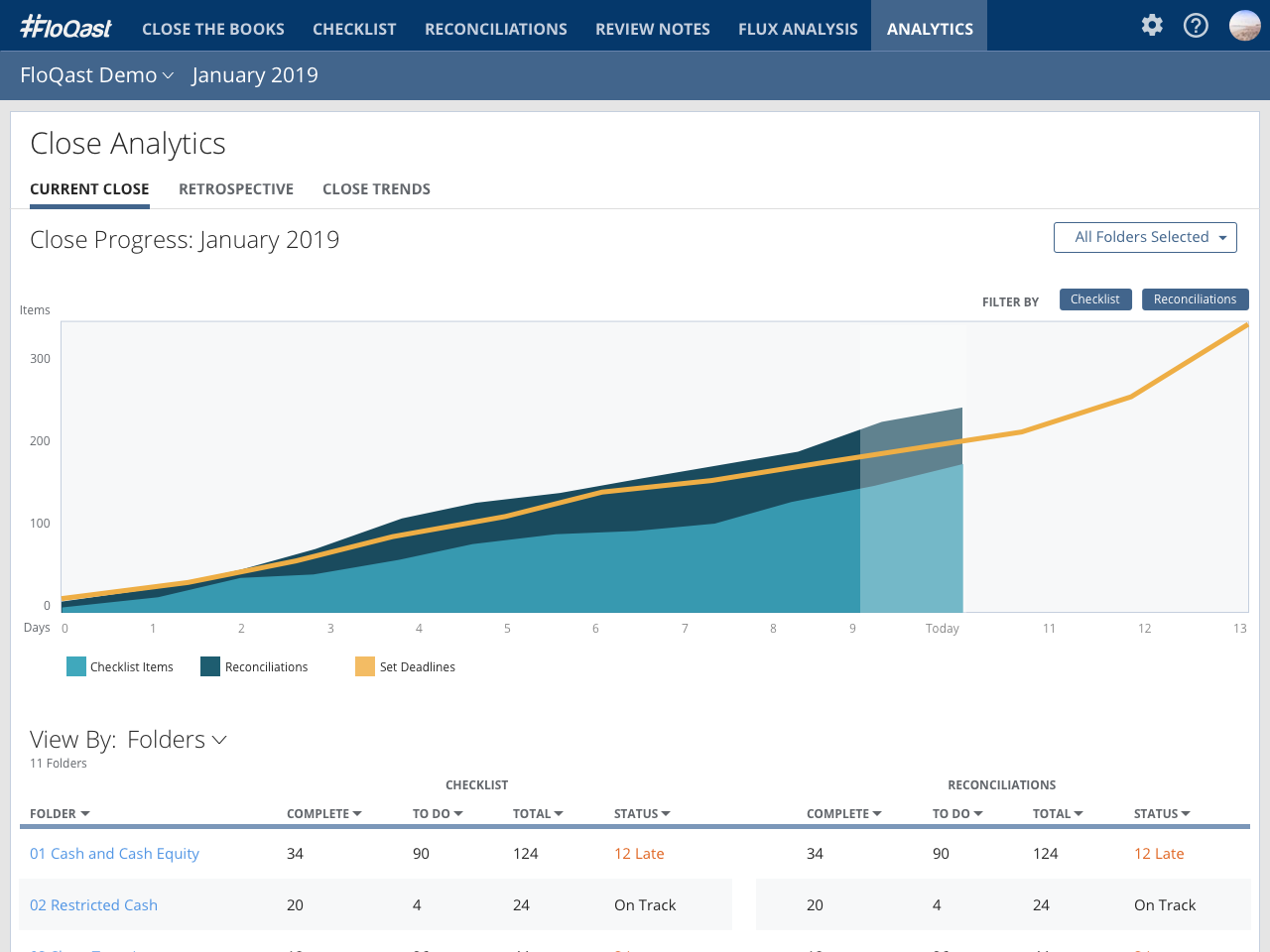Open Flux Analysis page
This screenshot has height=952, width=1270.
tap(798, 29)
